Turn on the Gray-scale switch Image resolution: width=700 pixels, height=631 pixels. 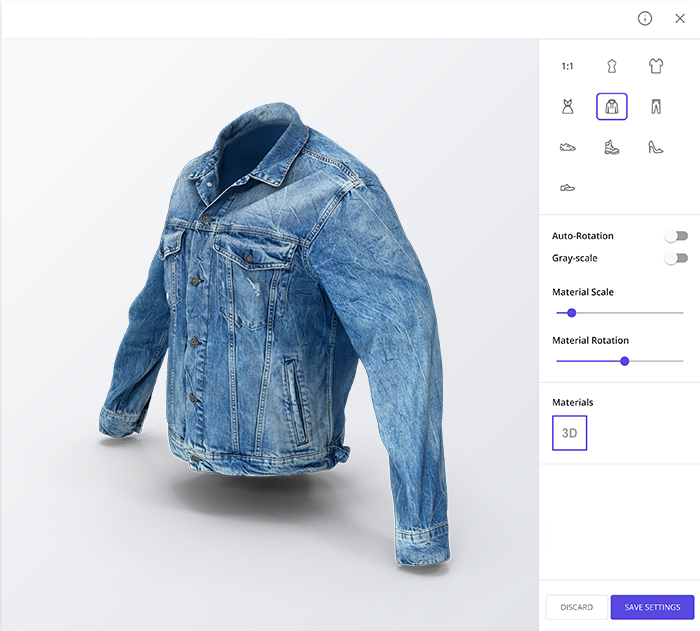(x=676, y=258)
